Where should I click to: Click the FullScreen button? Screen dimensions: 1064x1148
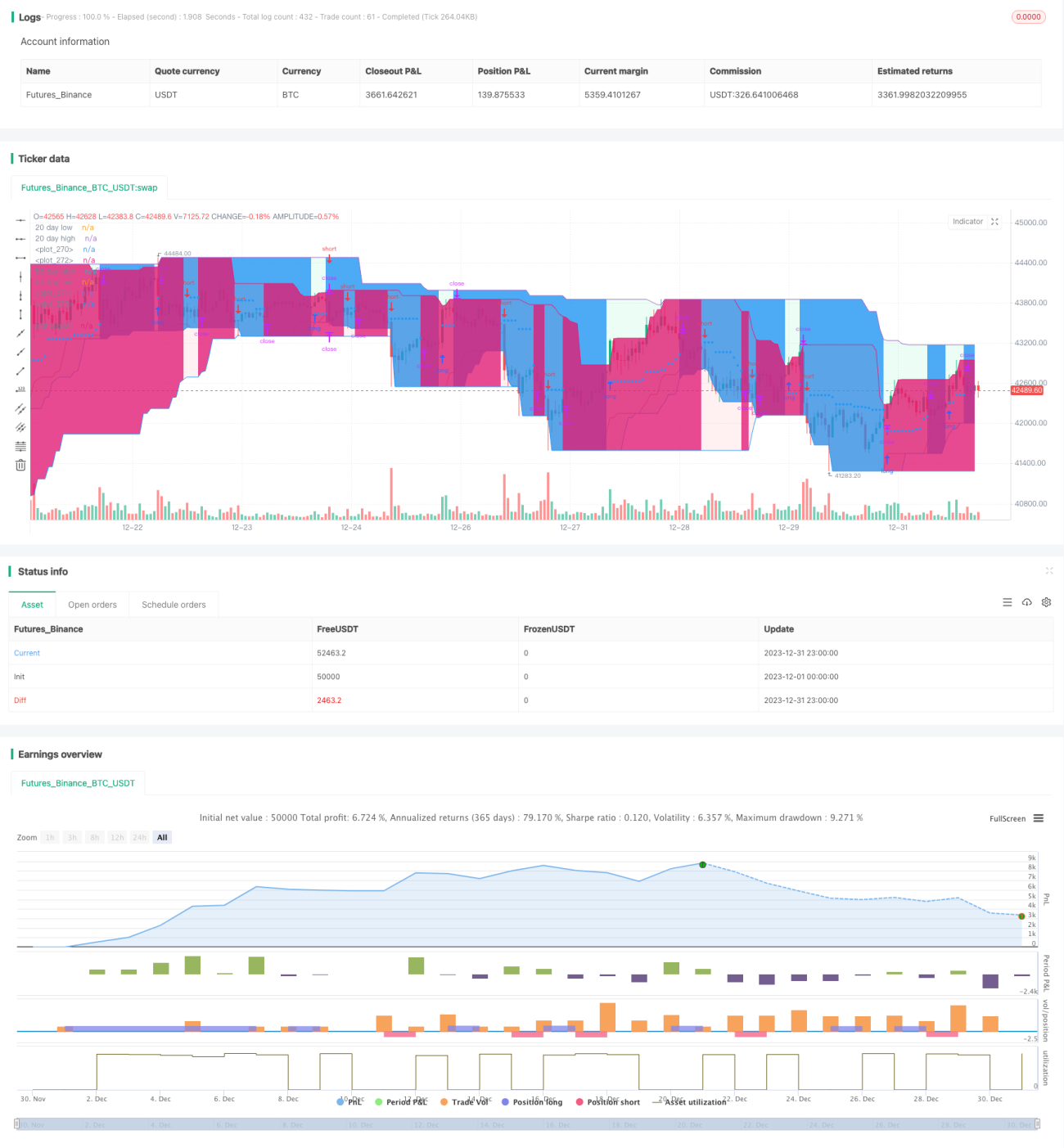tap(1008, 818)
